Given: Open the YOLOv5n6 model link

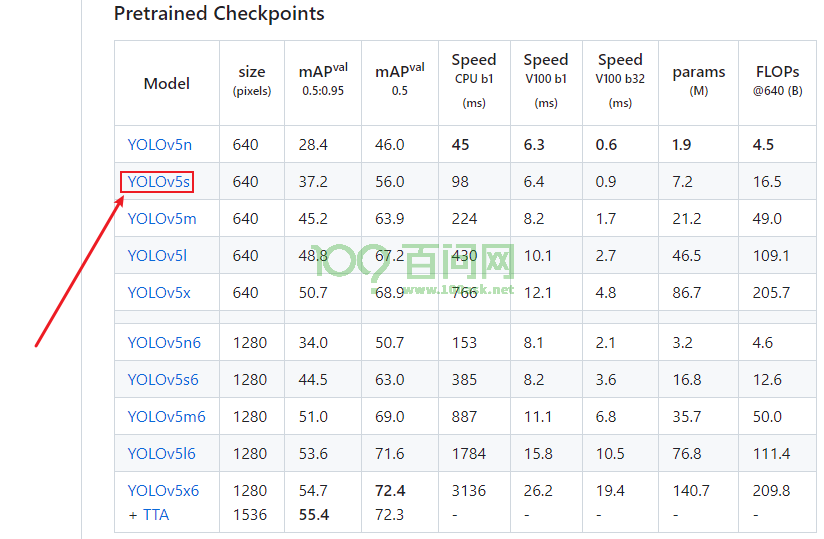Looking at the screenshot, I should click(164, 343).
